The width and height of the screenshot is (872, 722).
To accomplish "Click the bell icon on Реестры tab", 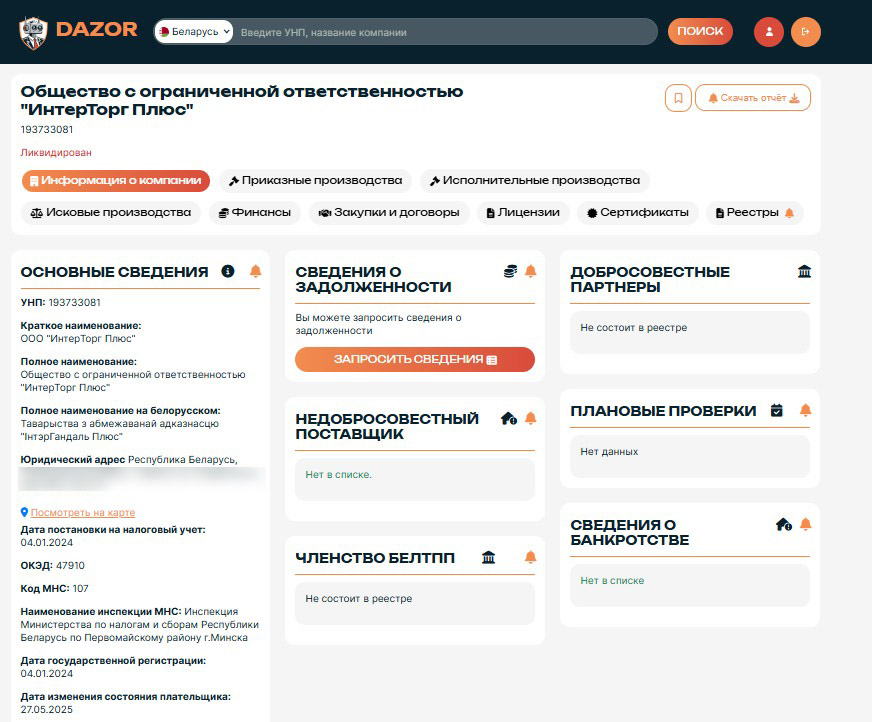I will click(789, 213).
